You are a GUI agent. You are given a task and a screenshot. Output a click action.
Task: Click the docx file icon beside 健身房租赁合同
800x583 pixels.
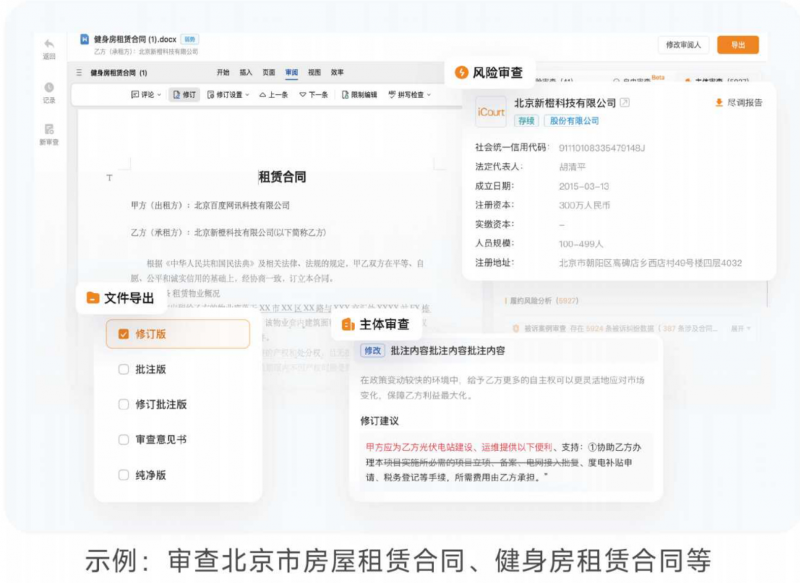(85, 39)
